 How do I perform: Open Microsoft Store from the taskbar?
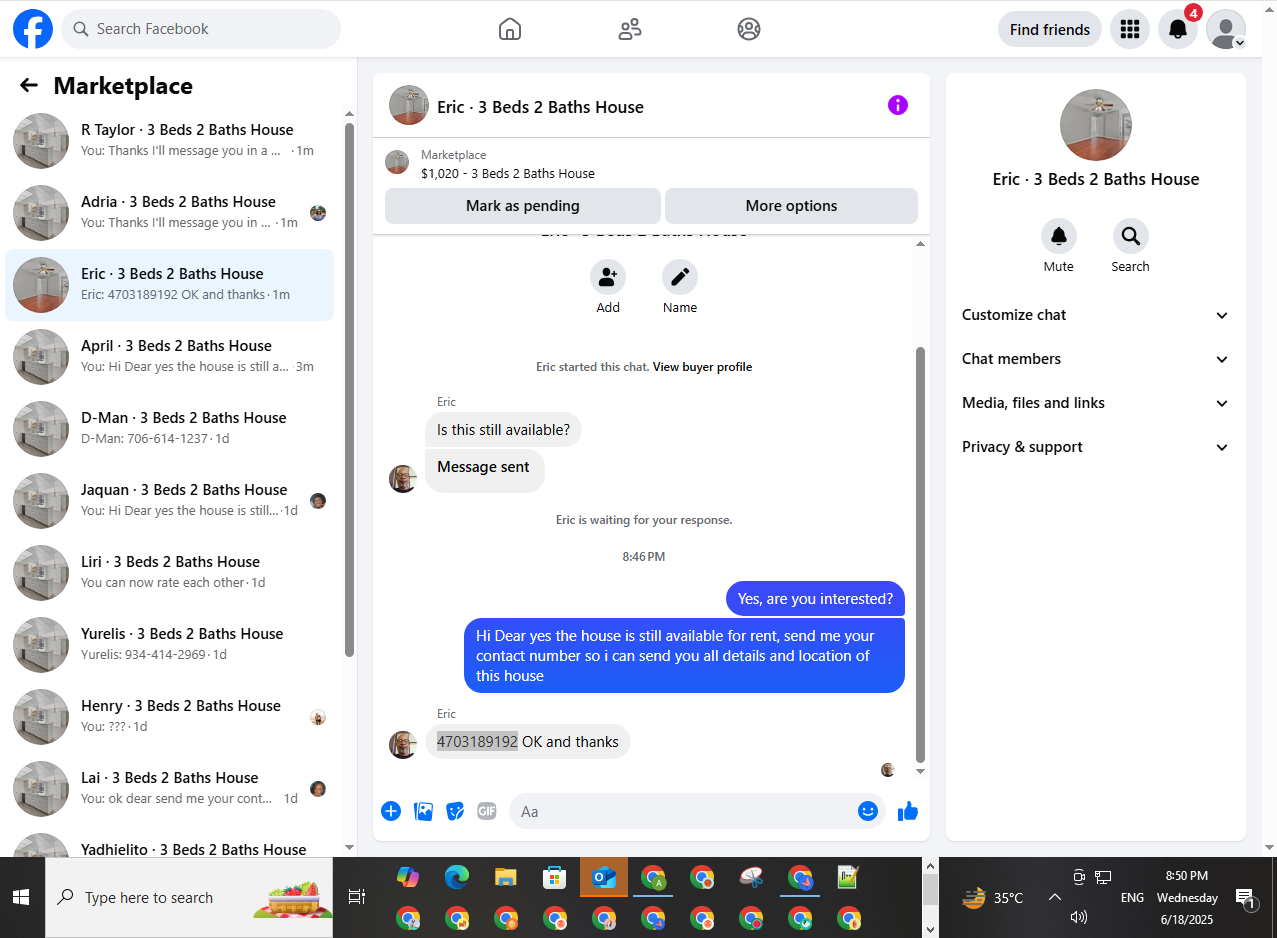tap(555, 877)
